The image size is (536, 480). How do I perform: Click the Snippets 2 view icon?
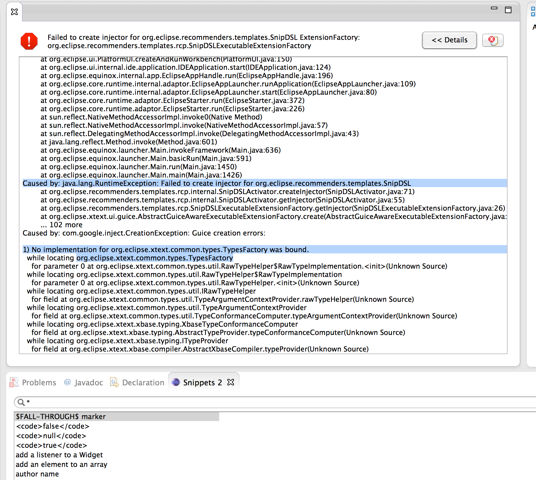coord(176,382)
